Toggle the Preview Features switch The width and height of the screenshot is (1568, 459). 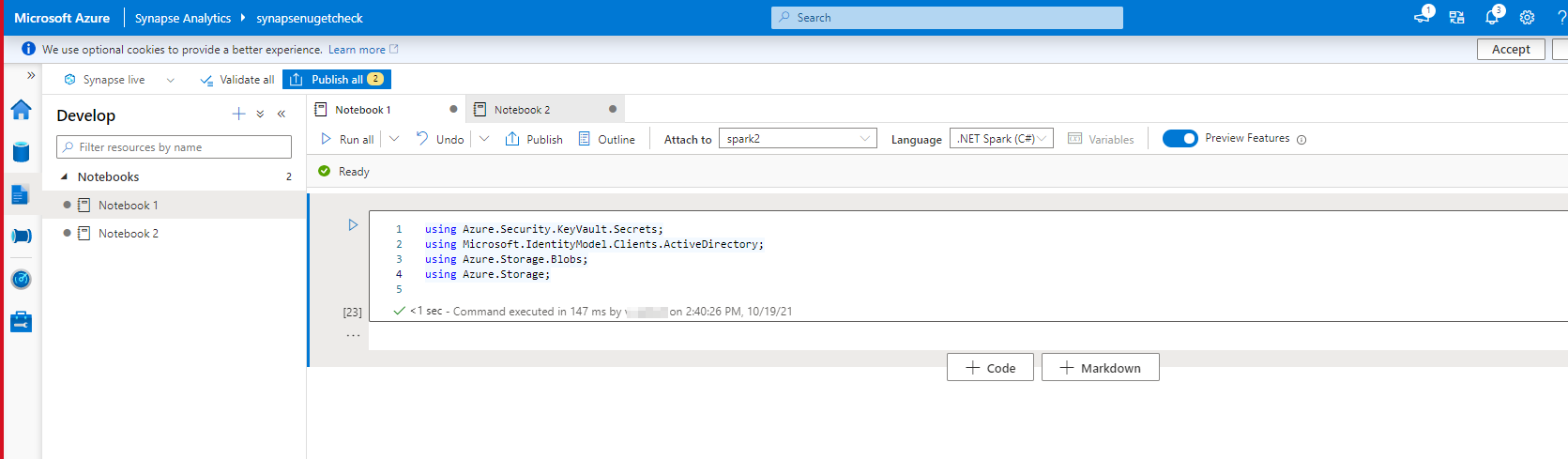tap(1180, 138)
